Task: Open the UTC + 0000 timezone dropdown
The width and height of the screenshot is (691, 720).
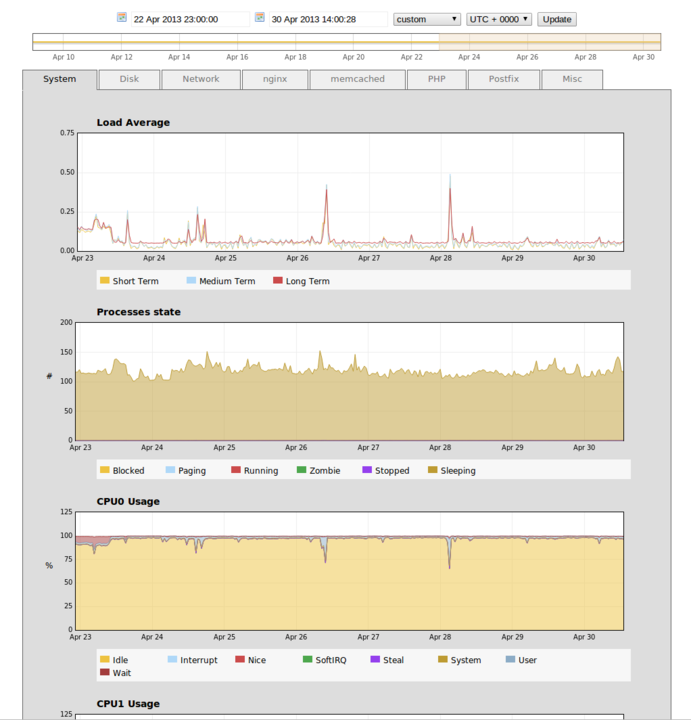Action: pos(498,19)
